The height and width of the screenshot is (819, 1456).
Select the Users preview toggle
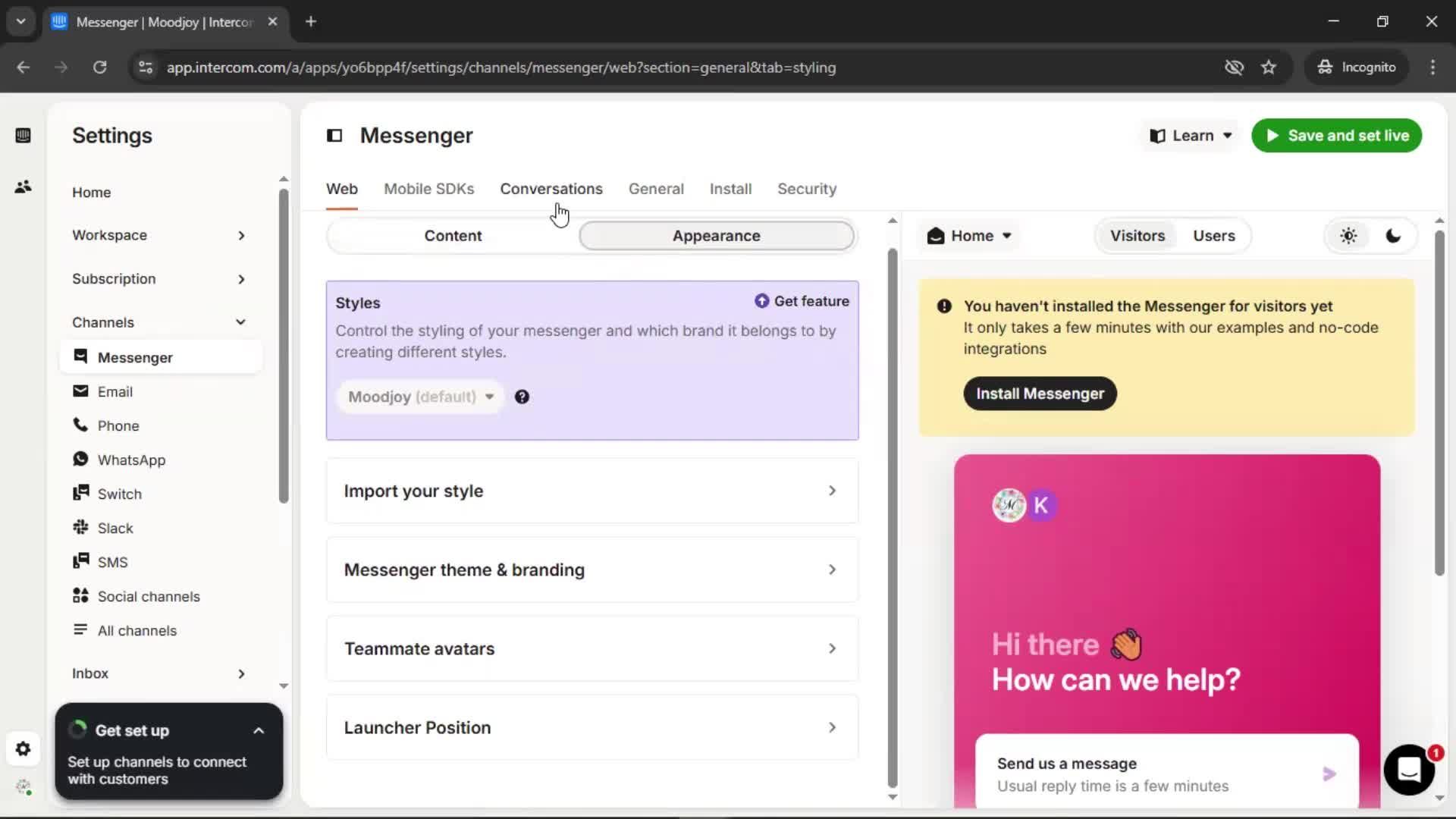pyautogui.click(x=1213, y=236)
